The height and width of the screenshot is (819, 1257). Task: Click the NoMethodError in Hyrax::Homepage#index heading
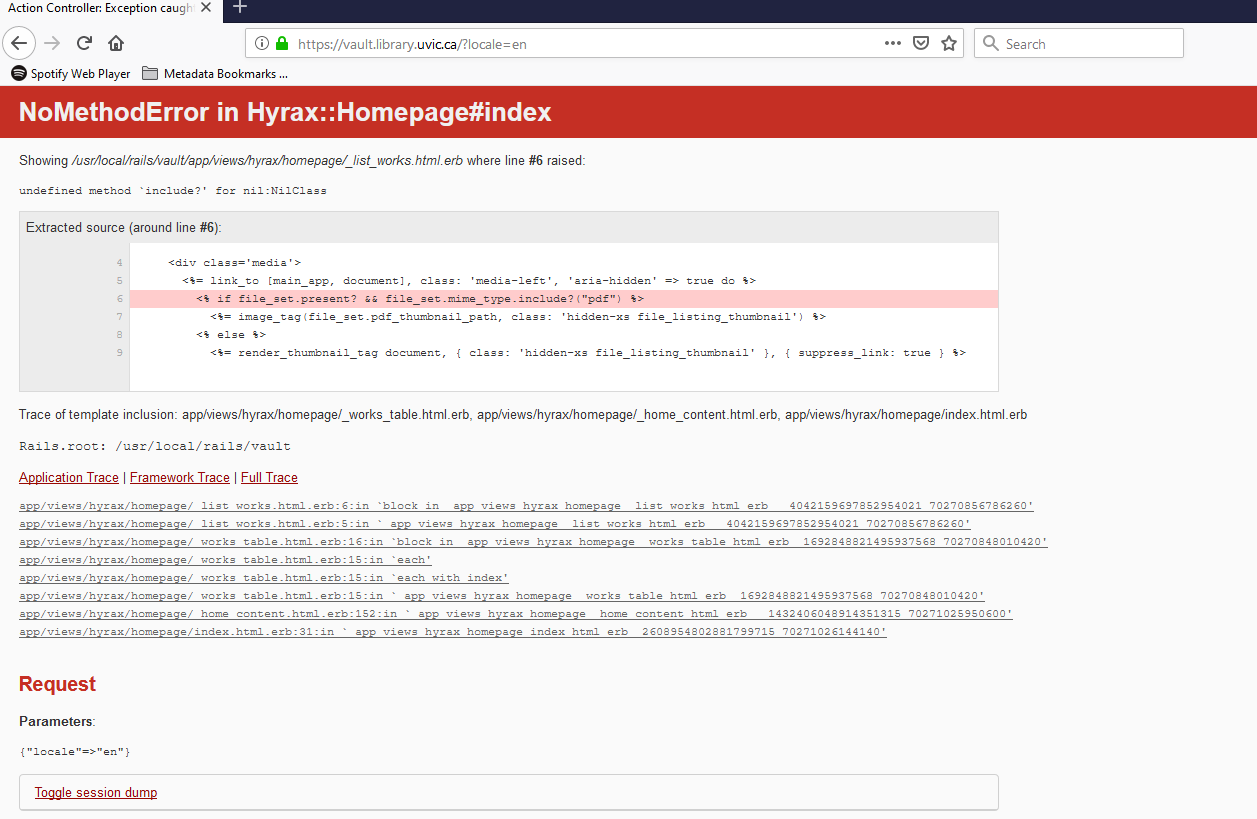285,112
